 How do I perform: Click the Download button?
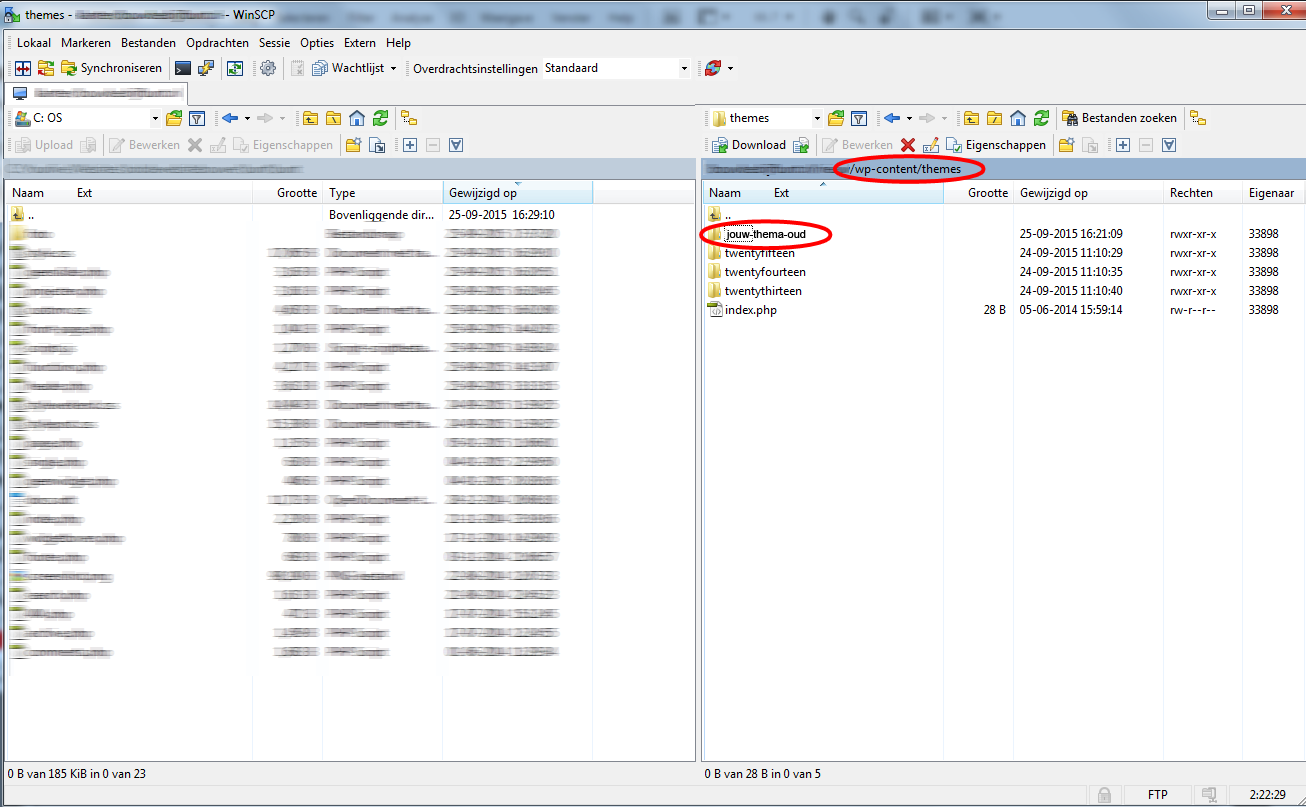pos(749,145)
